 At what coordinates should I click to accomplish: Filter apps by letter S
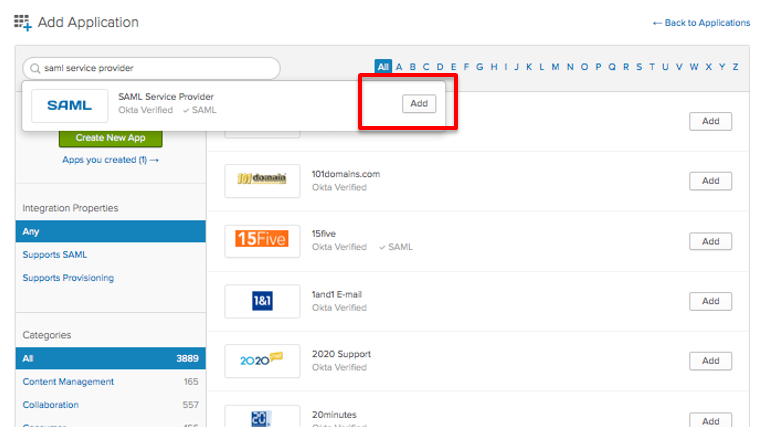(639, 67)
